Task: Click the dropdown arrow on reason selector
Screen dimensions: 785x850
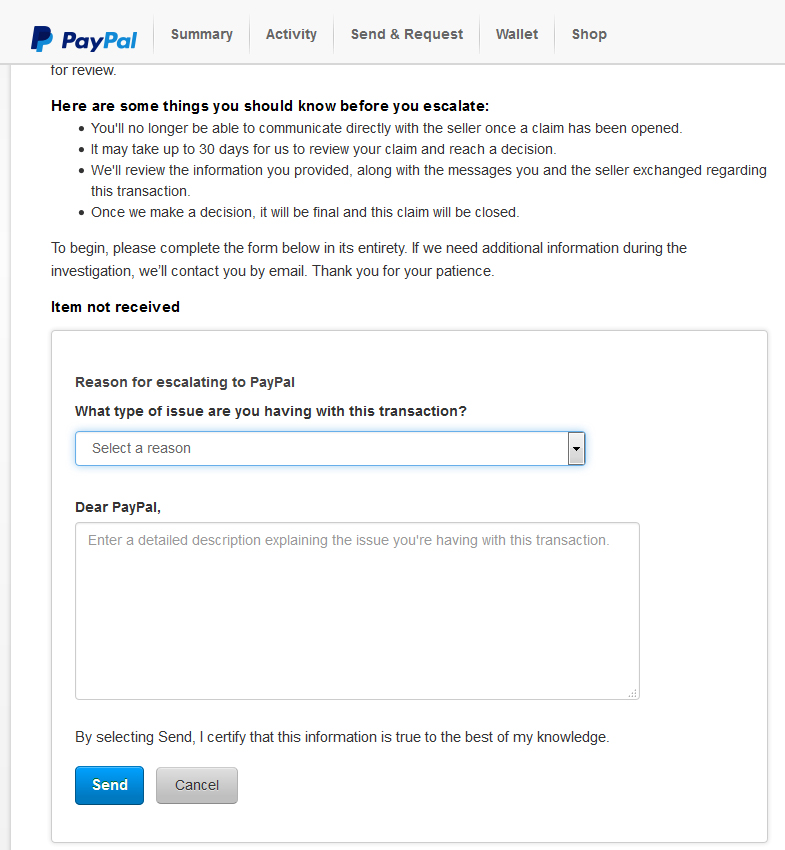Action: 576,449
